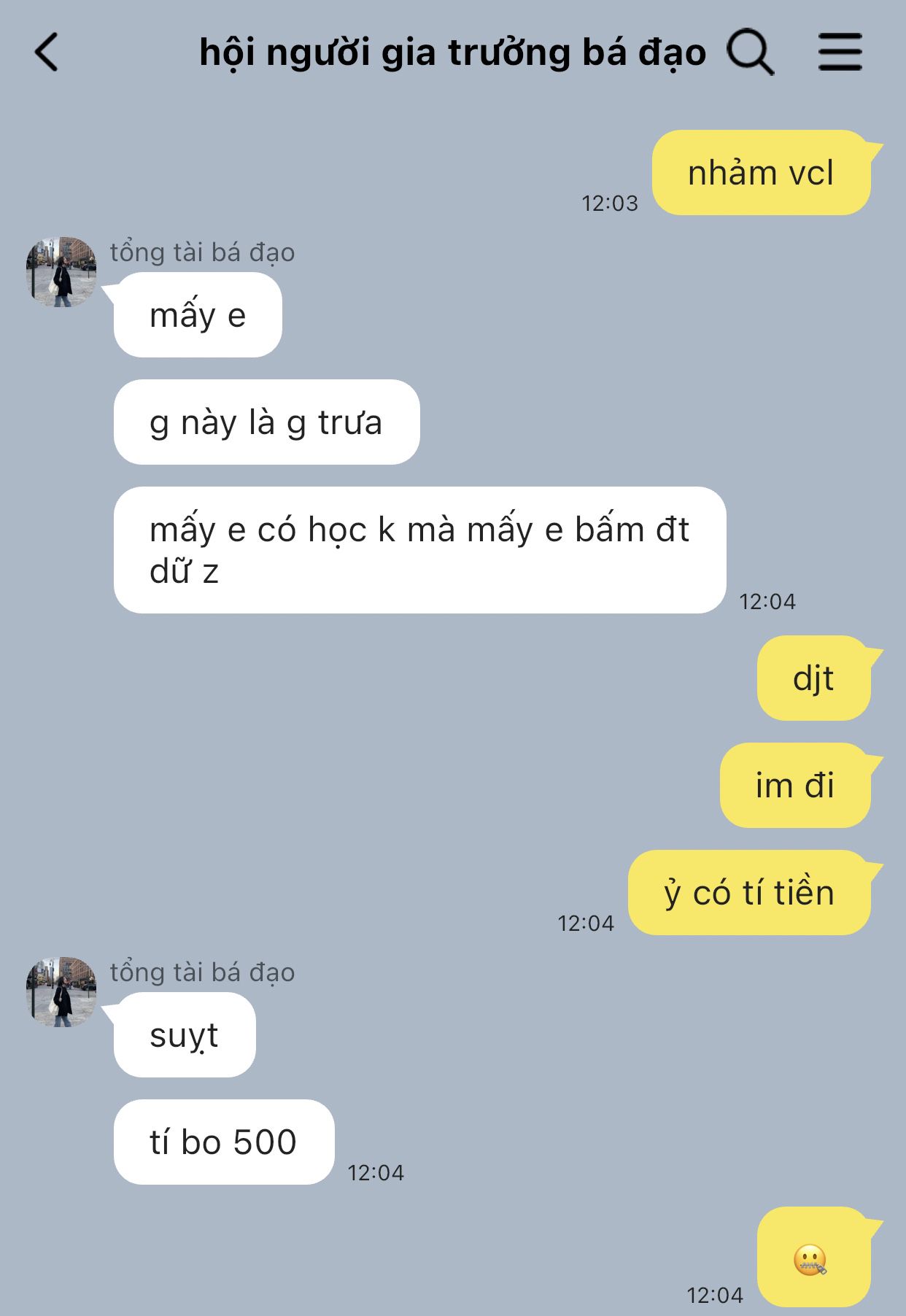Tap the sender name above 'mấy e'
This screenshot has height=1316, width=906.
[x=202, y=252]
